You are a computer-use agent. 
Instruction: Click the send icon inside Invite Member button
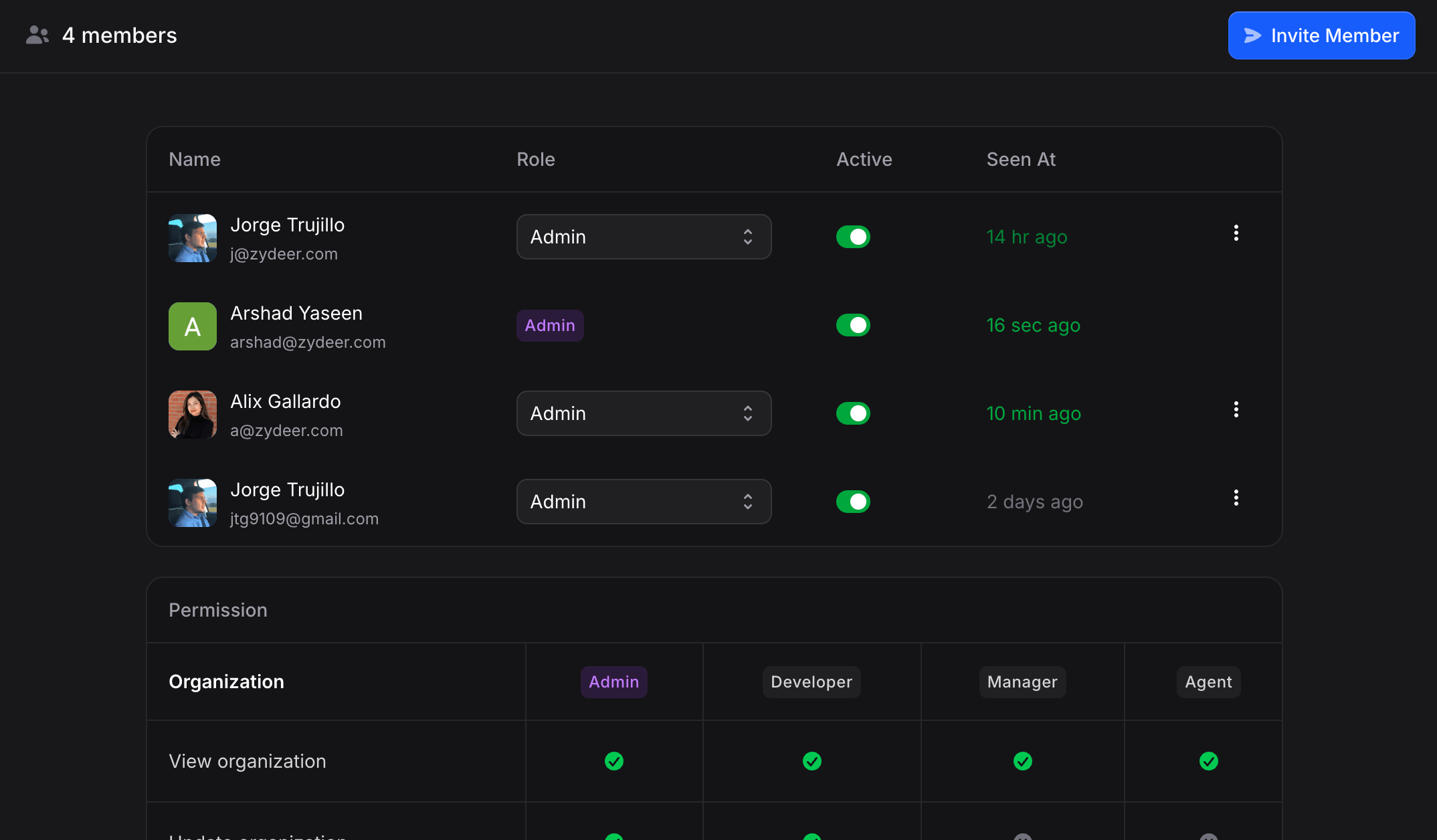click(x=1252, y=35)
